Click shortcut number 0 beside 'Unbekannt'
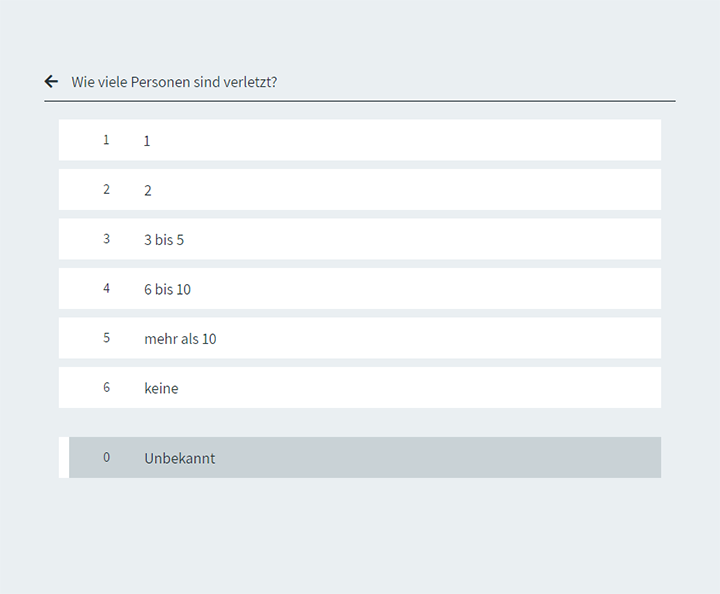 pyautogui.click(x=107, y=458)
